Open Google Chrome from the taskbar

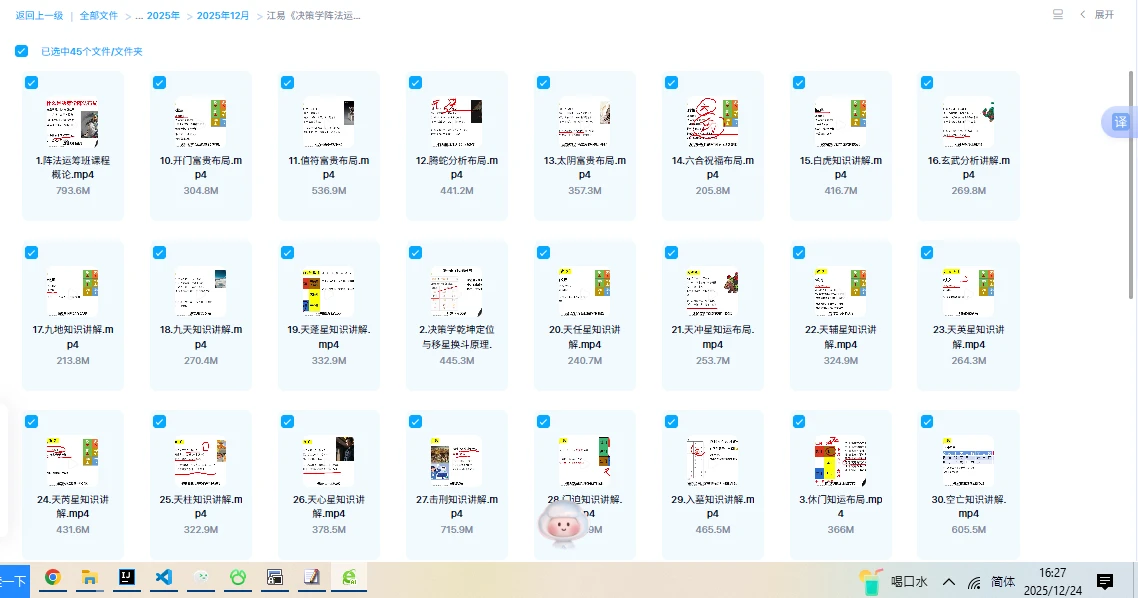point(52,577)
